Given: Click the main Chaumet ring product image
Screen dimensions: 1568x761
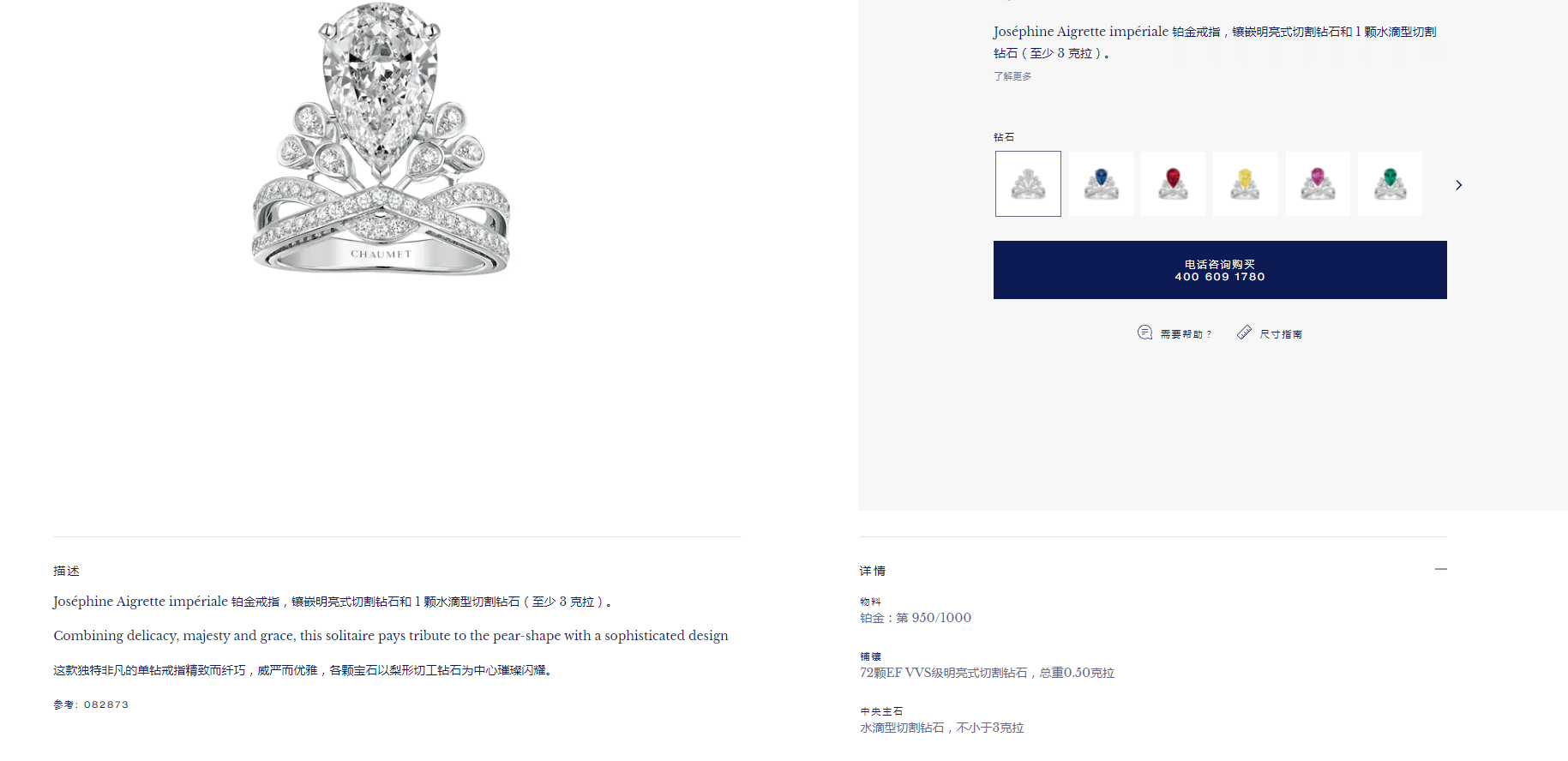Looking at the screenshot, I should click(x=381, y=138).
